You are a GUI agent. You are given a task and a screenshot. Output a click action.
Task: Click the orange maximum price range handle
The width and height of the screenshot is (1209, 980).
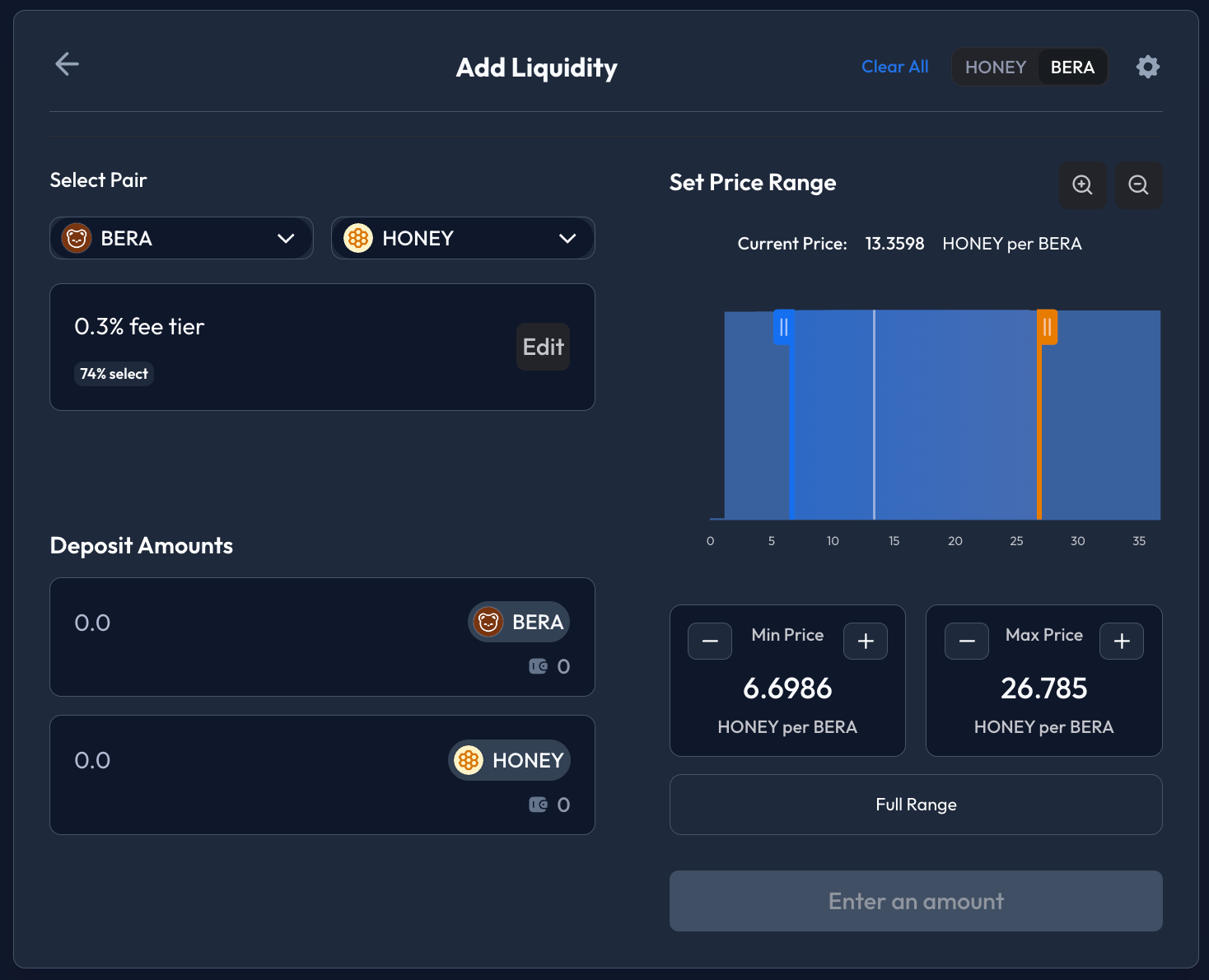(1047, 327)
